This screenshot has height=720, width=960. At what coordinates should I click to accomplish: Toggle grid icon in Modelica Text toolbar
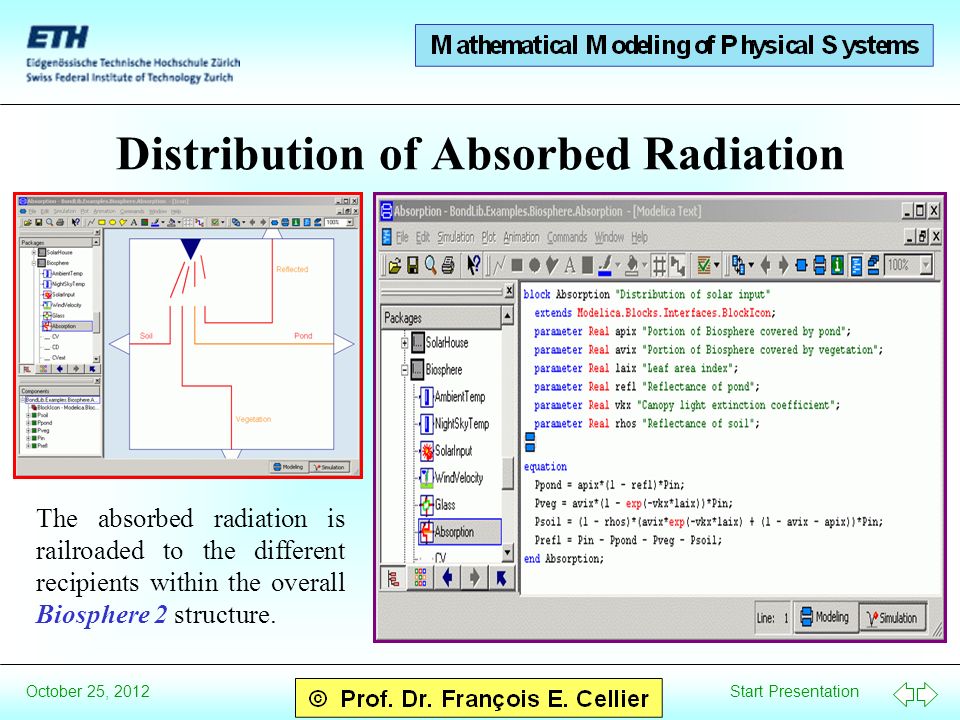pos(659,266)
